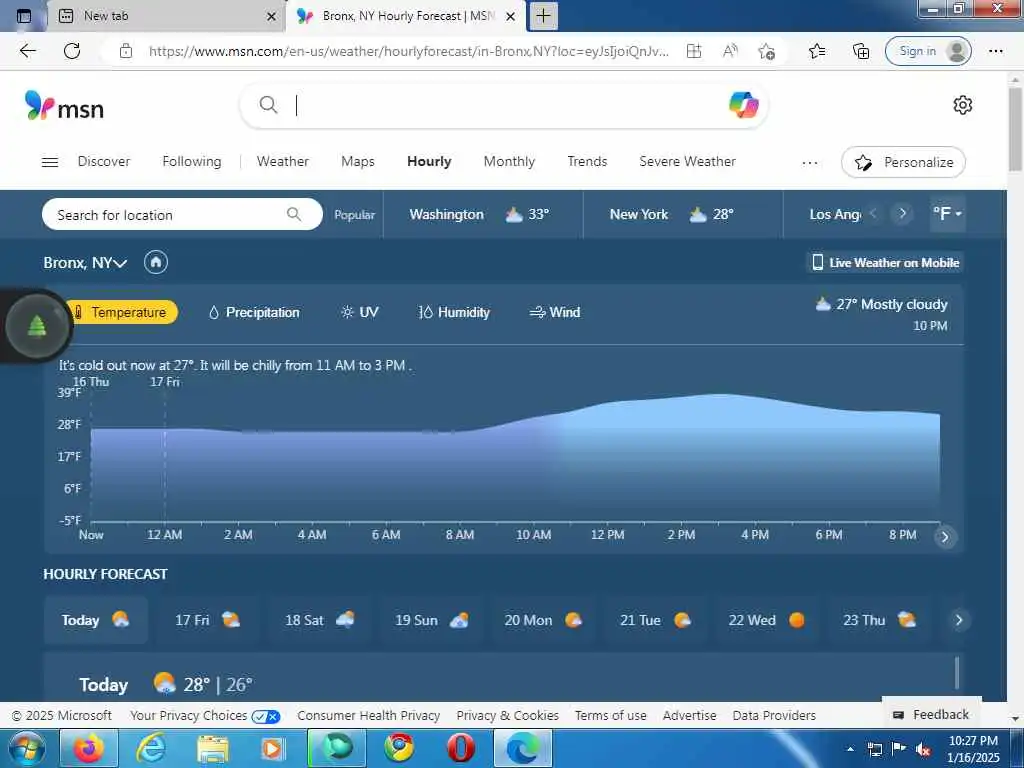Open the Maps tab
This screenshot has height=768, width=1024.
point(358,161)
